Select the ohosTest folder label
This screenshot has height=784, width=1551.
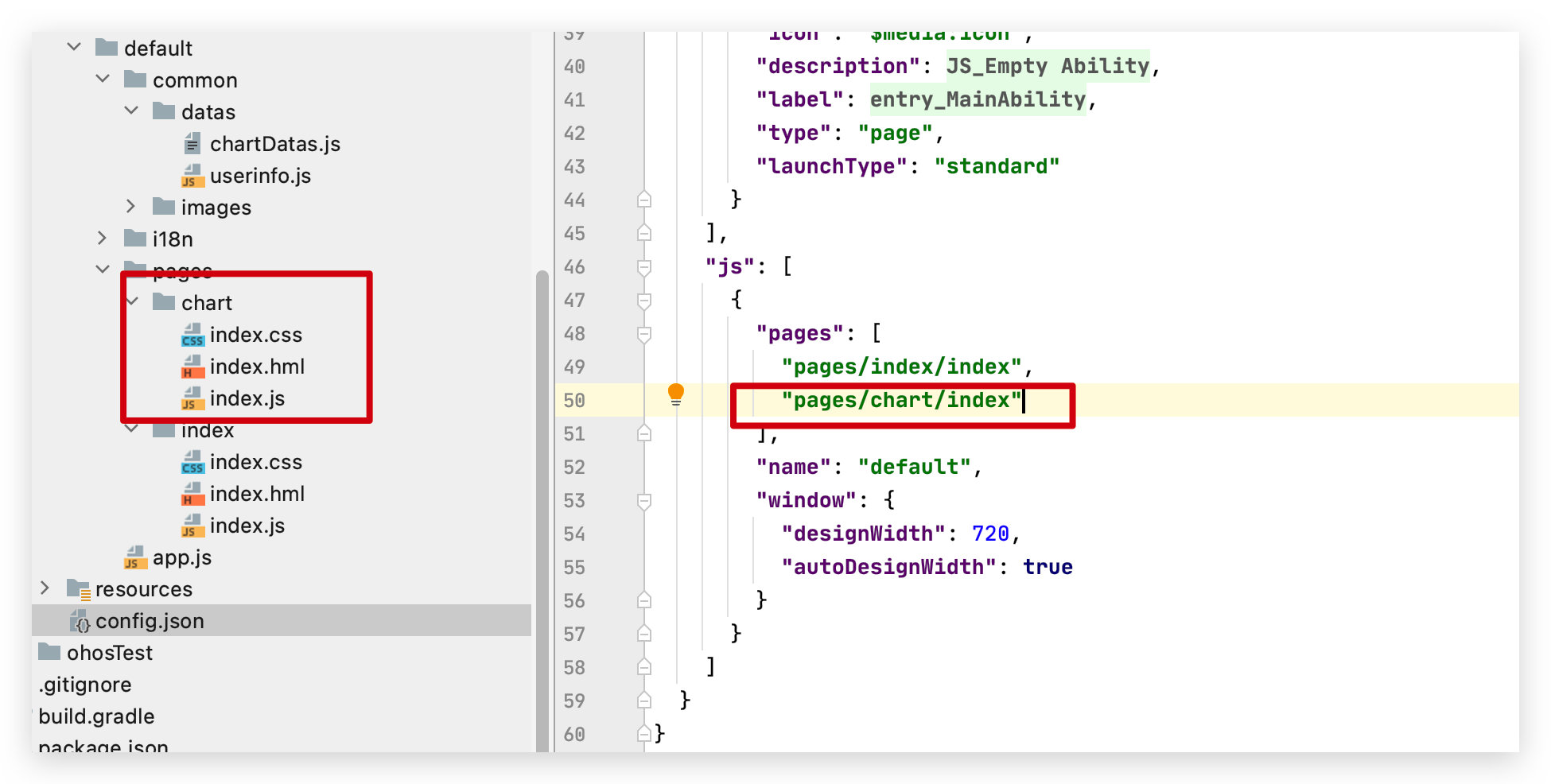tap(110, 652)
